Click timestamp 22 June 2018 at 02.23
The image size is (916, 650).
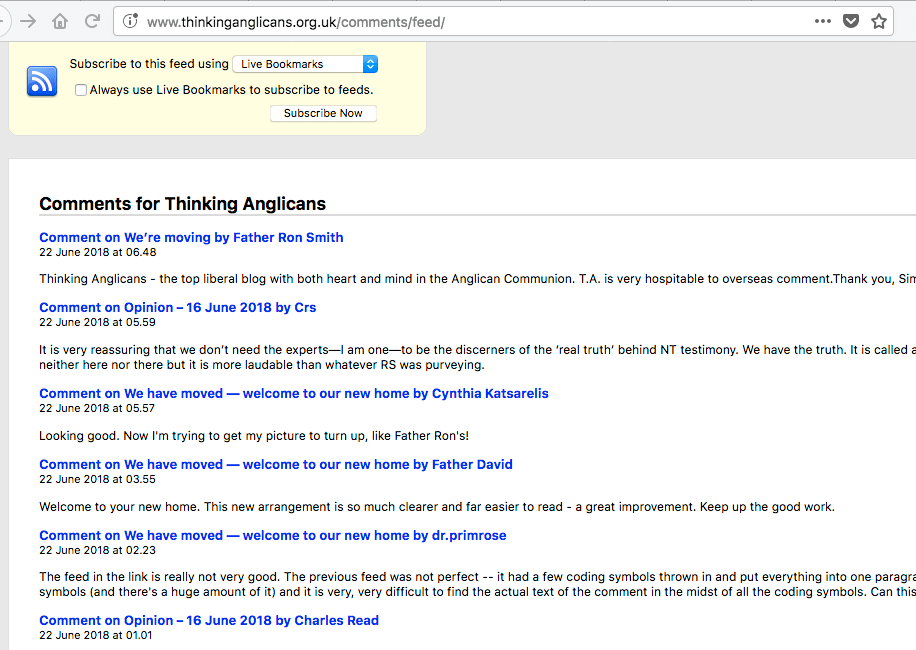point(97,550)
